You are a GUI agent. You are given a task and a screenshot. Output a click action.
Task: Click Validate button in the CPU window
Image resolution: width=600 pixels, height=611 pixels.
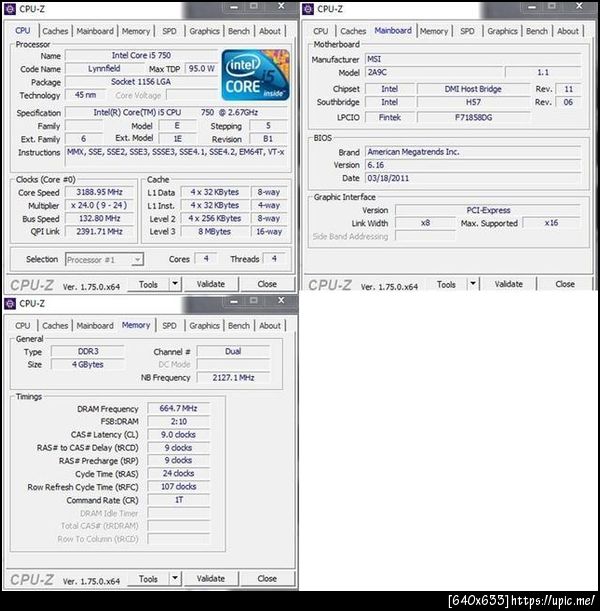click(x=211, y=284)
